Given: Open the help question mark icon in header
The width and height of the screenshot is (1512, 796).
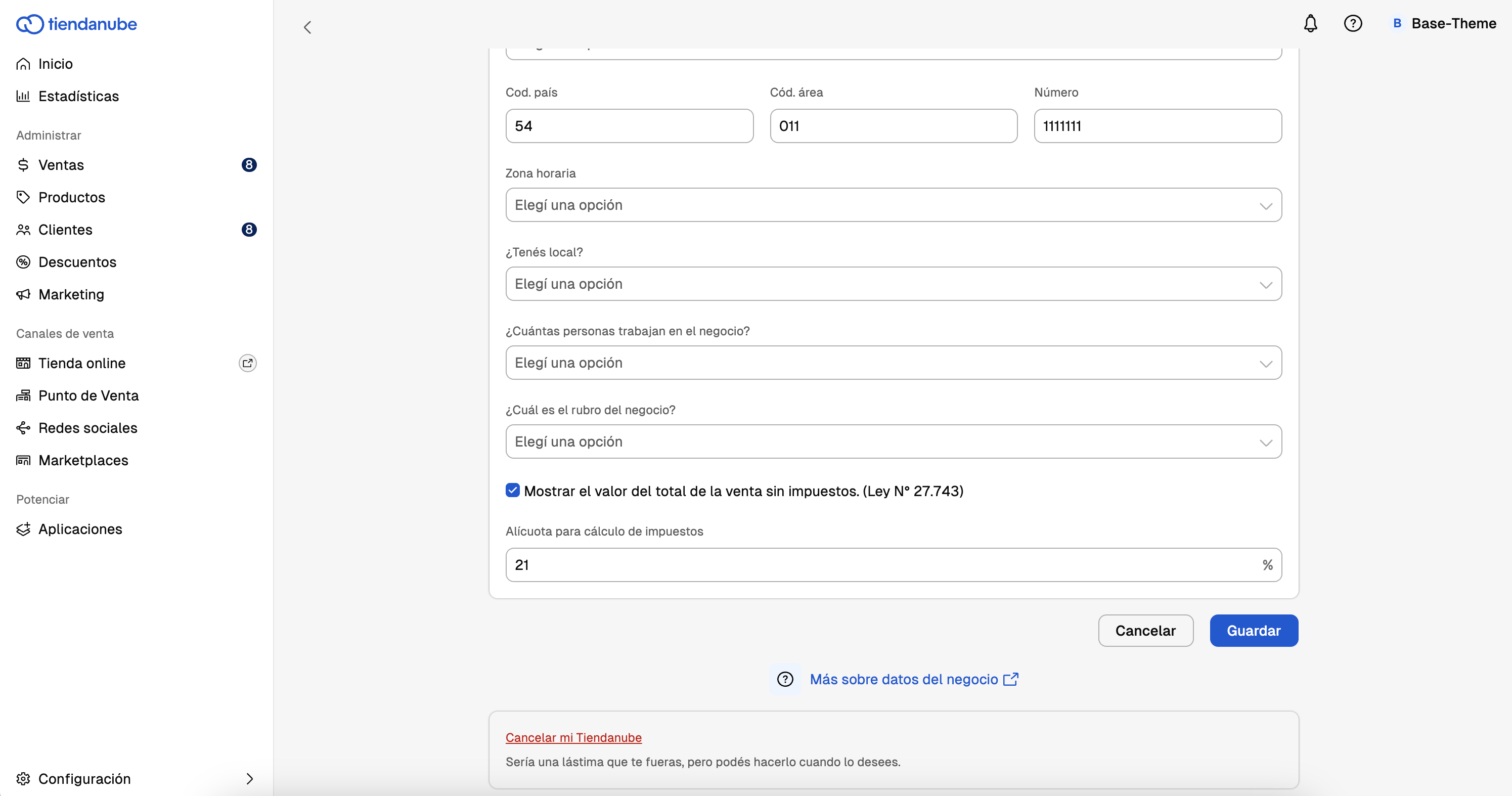Looking at the screenshot, I should [1352, 23].
